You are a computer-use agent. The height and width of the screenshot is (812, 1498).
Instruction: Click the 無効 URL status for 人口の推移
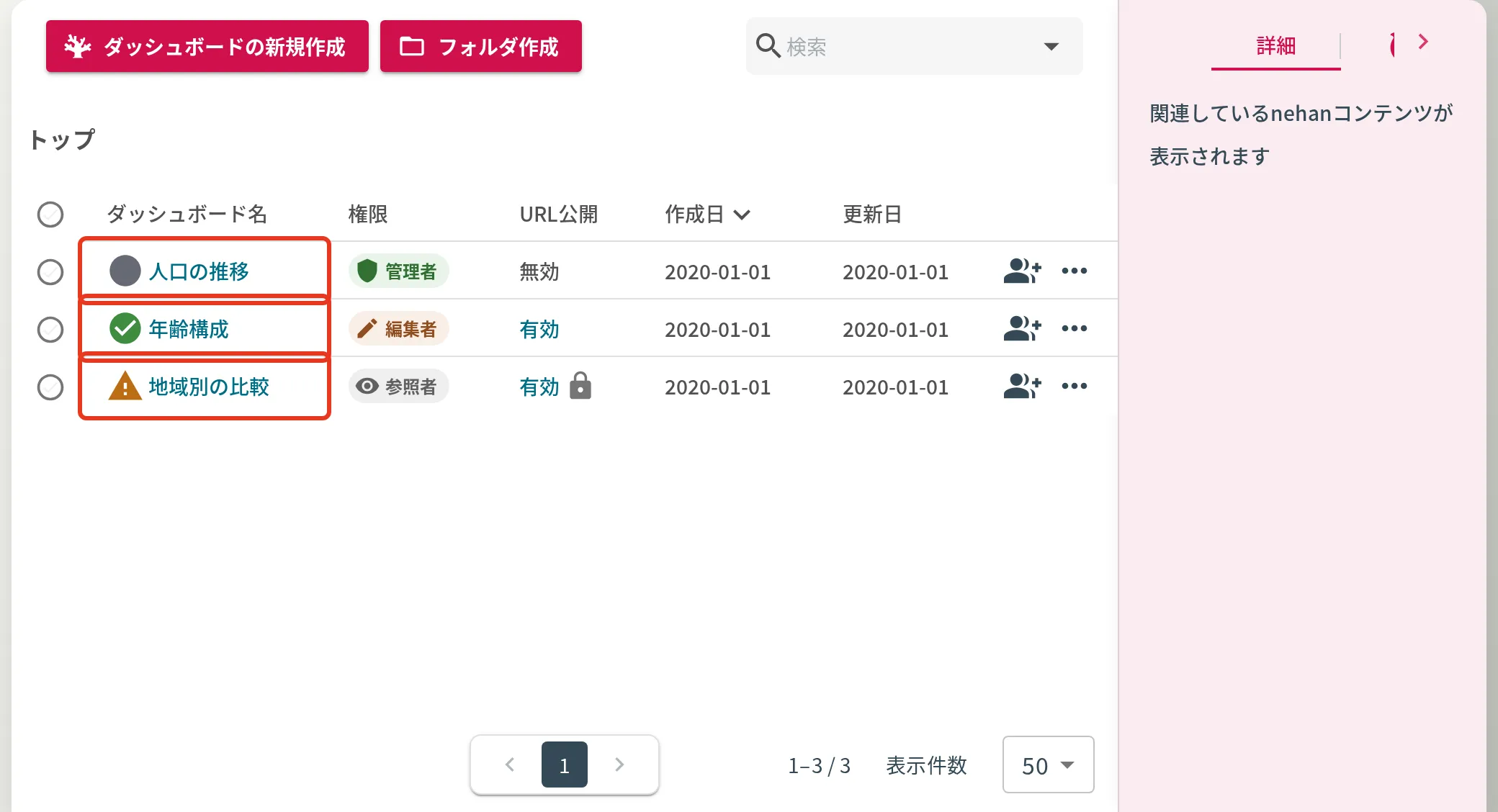(x=539, y=272)
